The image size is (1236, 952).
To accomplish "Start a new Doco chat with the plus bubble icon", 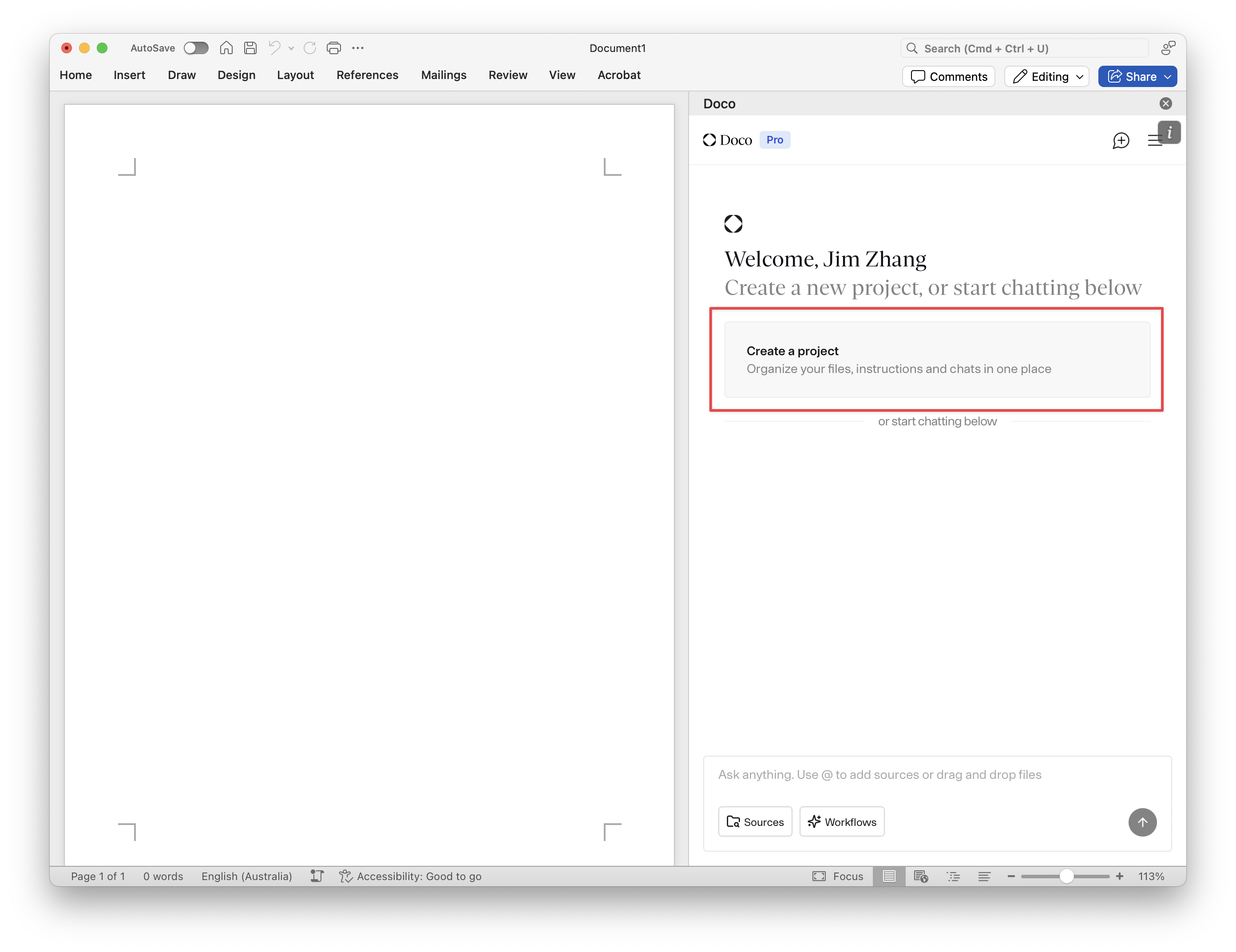I will [x=1121, y=141].
